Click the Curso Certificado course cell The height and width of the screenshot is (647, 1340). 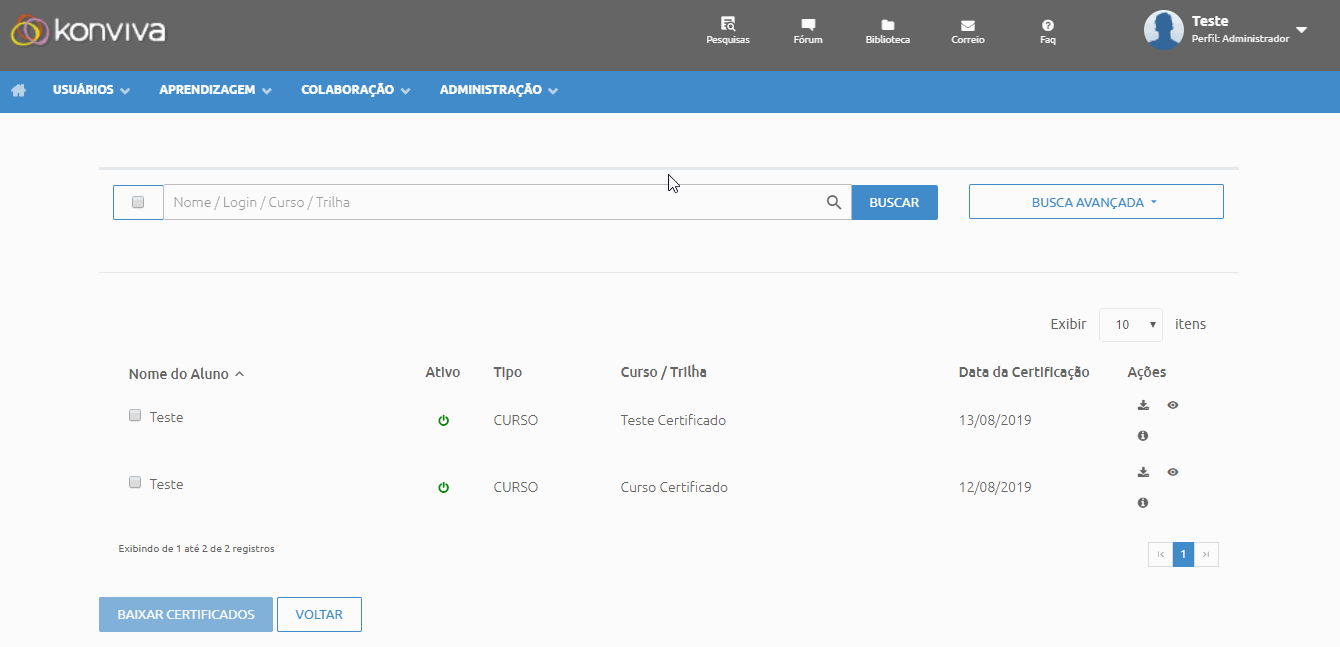674,487
